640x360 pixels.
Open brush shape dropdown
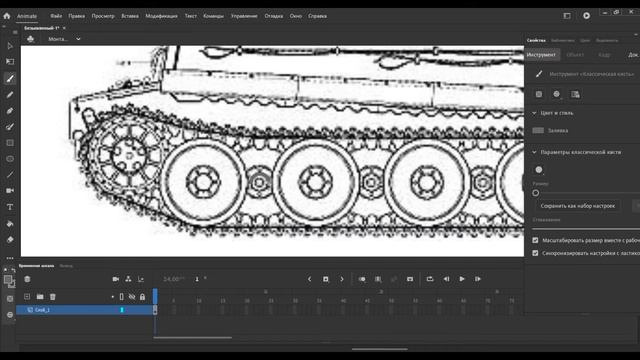539,170
